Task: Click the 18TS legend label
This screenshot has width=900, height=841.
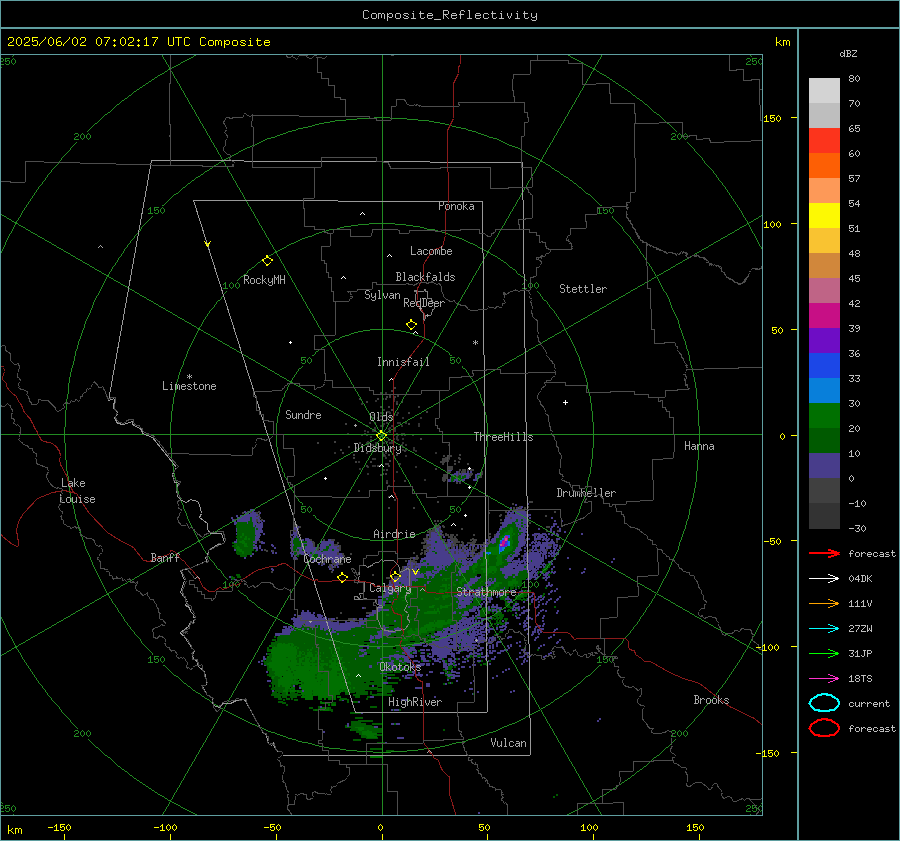Action: (860, 679)
